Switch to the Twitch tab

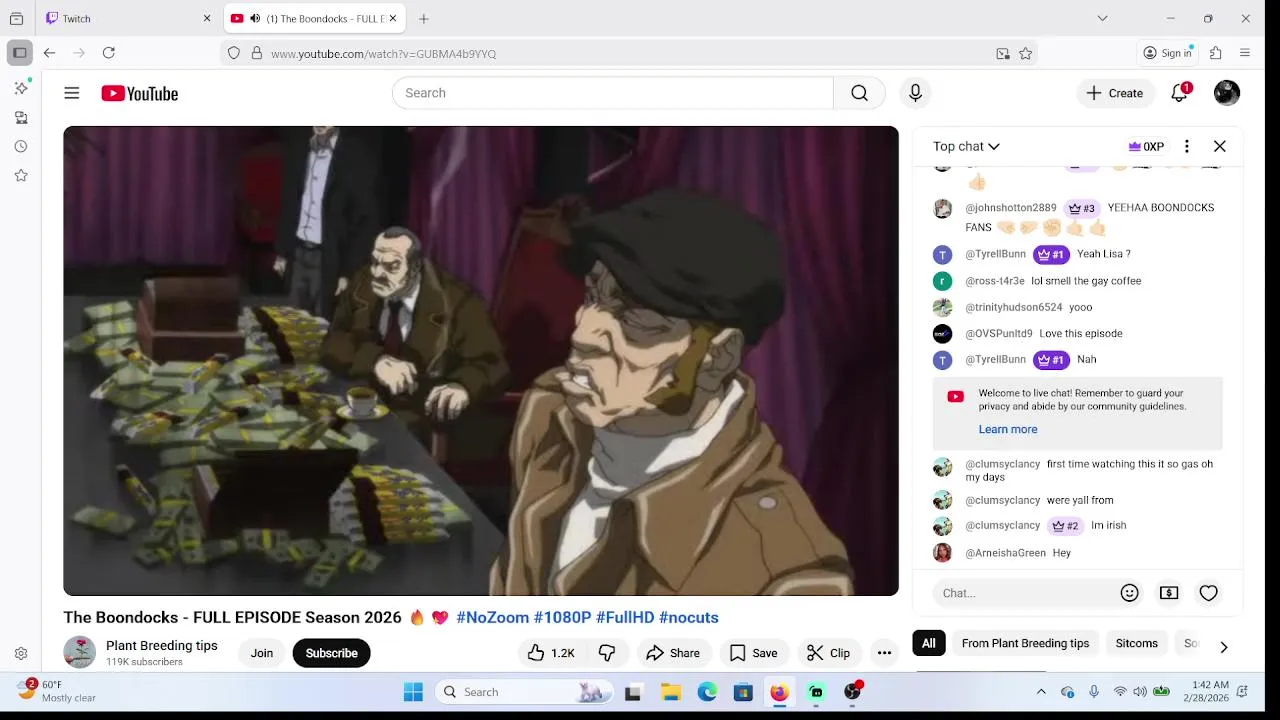pos(128,18)
